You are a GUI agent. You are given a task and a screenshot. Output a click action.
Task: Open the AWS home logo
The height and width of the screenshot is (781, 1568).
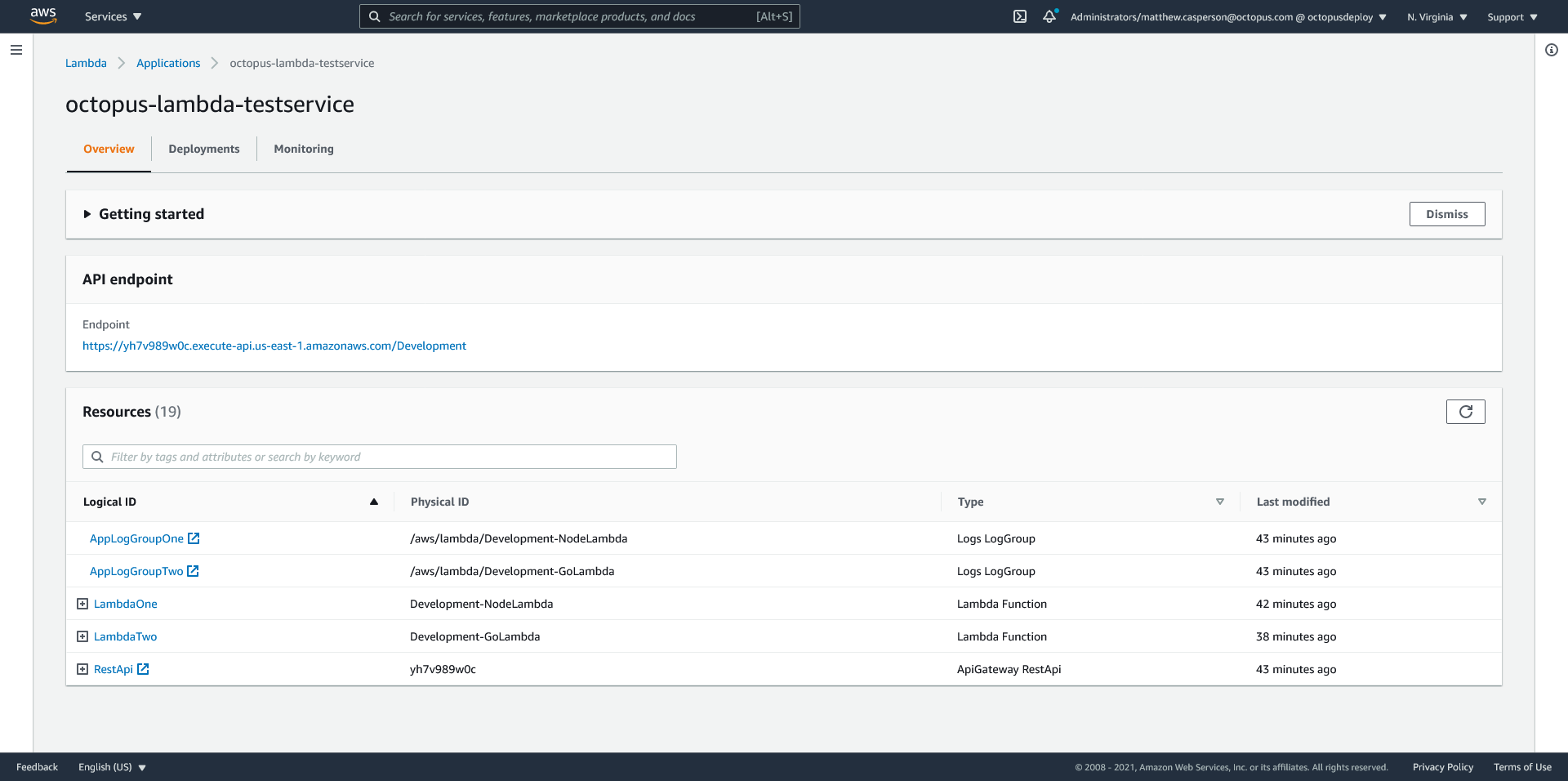[42, 16]
